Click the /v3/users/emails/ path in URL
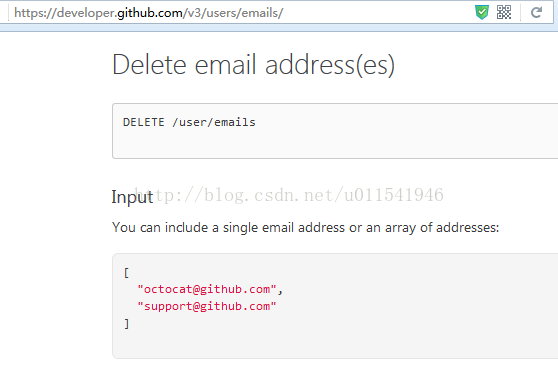 tap(233, 13)
